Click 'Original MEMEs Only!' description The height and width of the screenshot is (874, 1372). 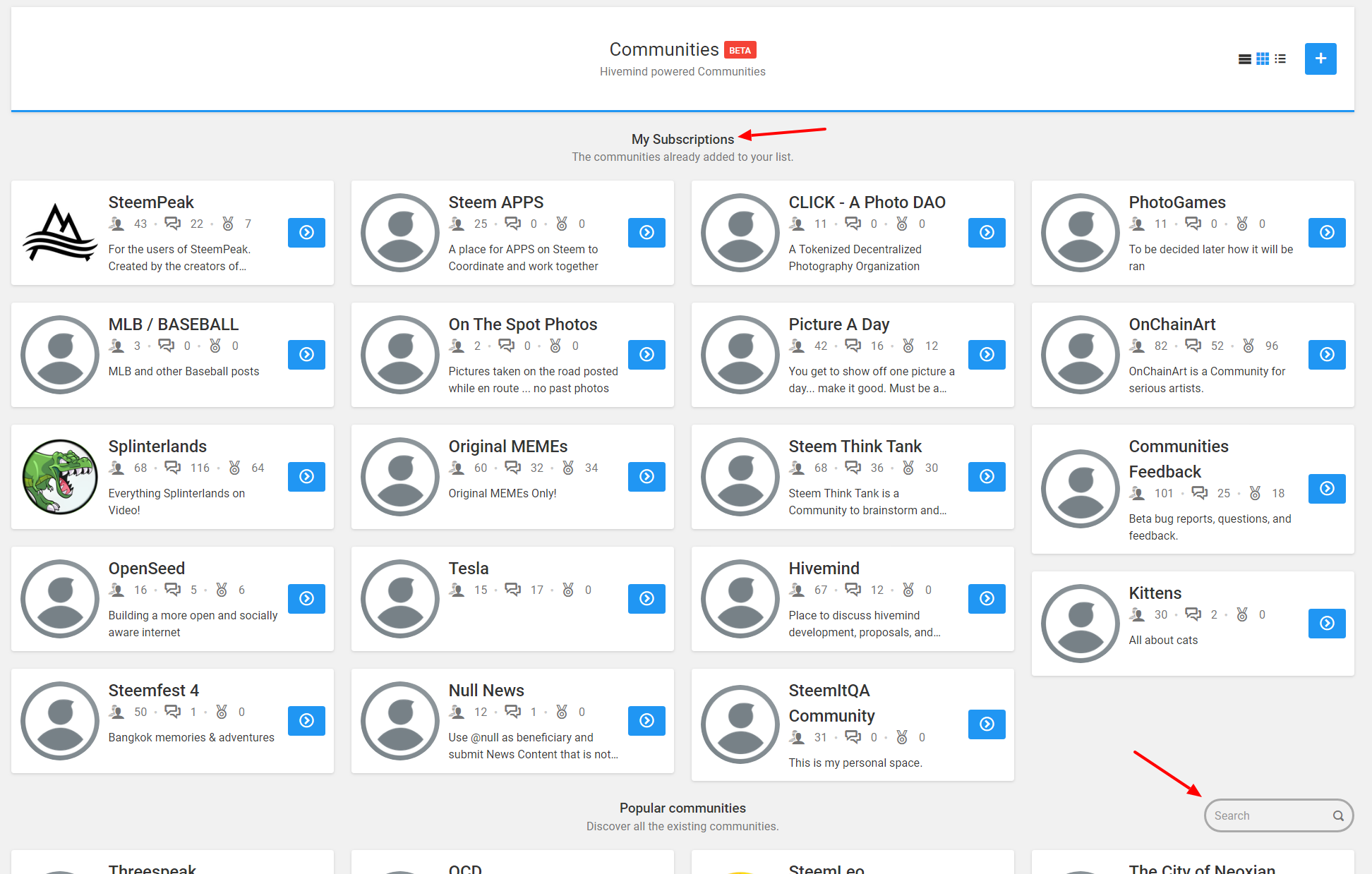(x=503, y=494)
